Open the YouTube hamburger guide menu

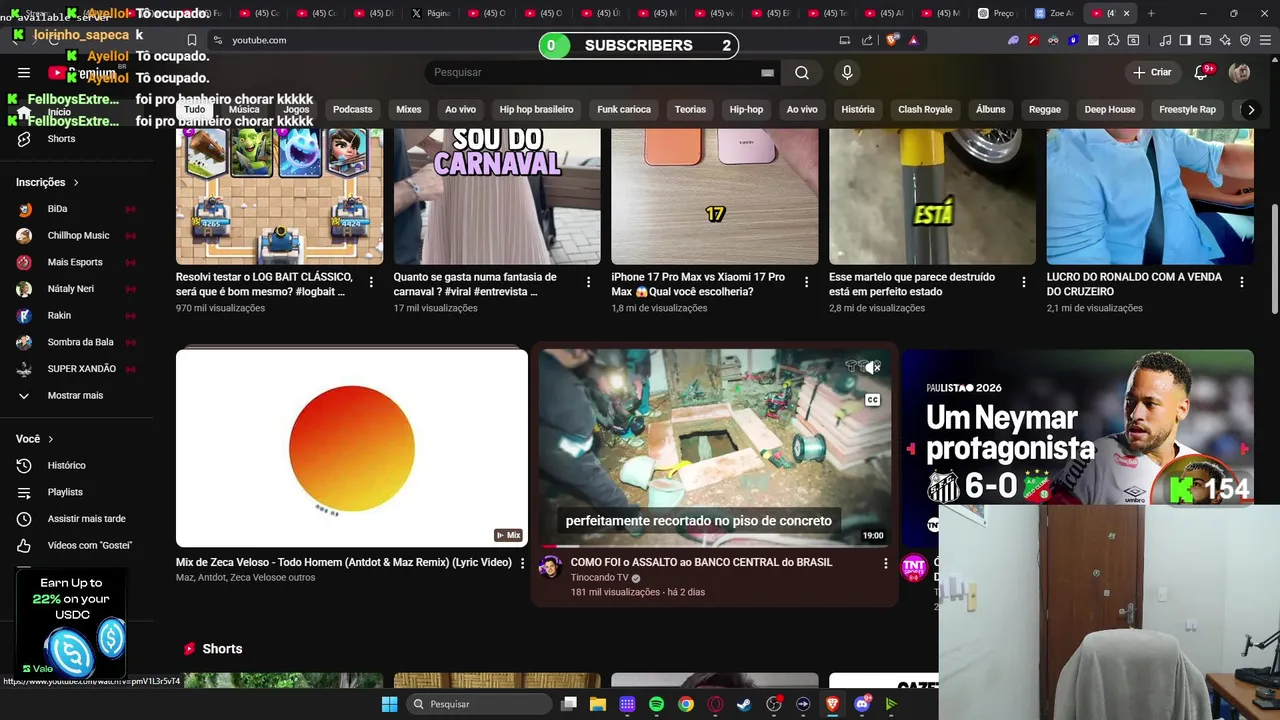(x=24, y=72)
